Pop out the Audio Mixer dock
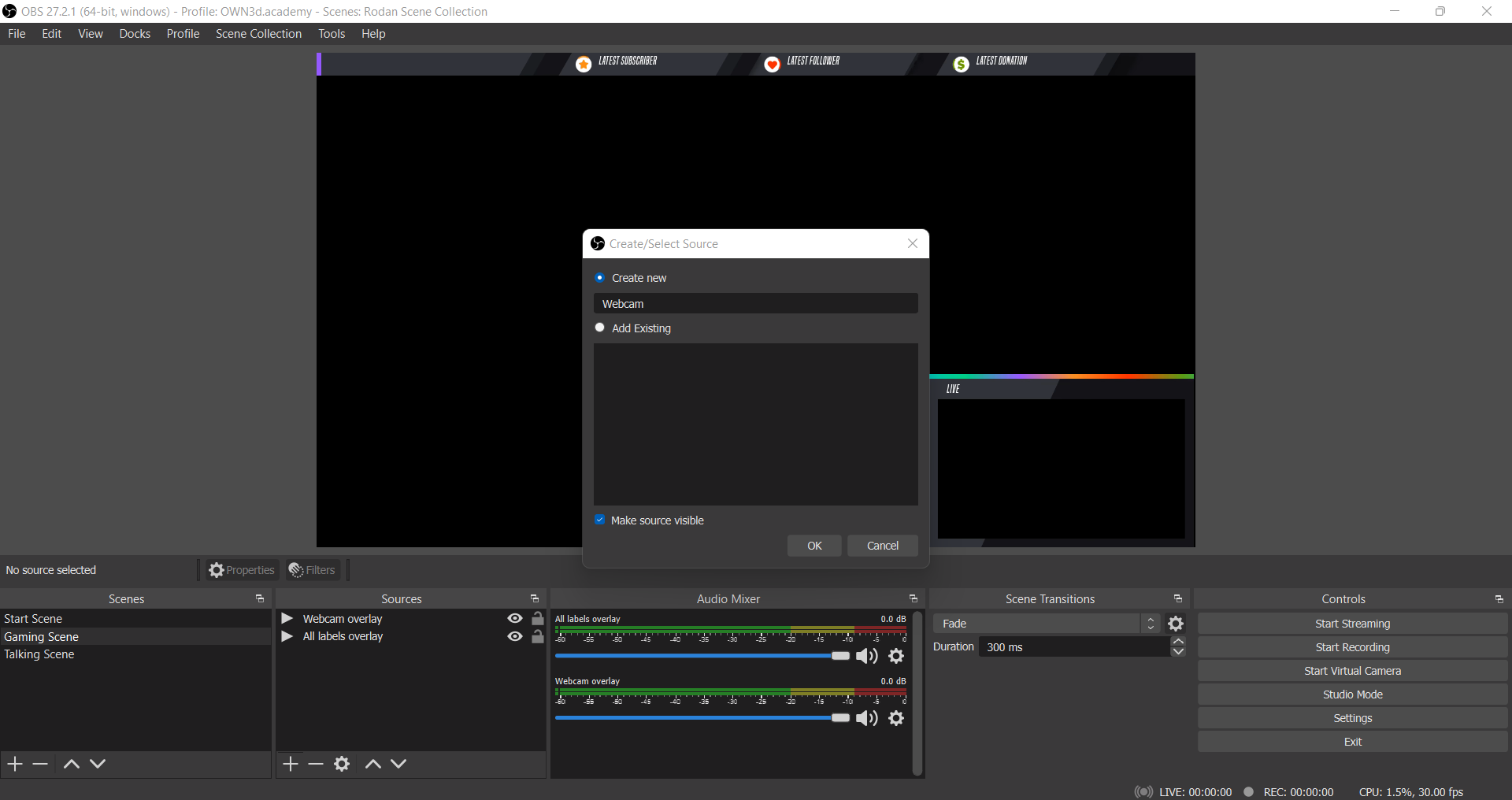 913,599
